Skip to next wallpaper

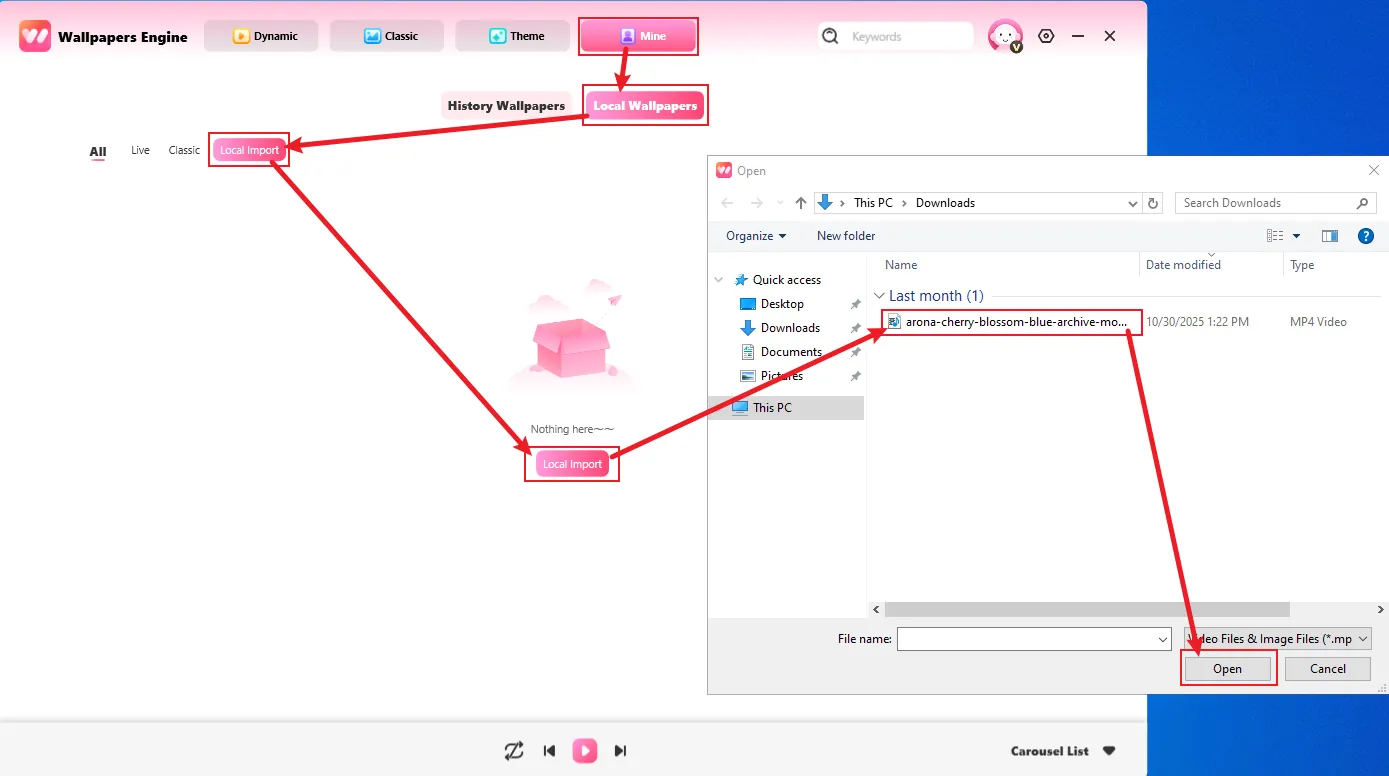[x=620, y=751]
